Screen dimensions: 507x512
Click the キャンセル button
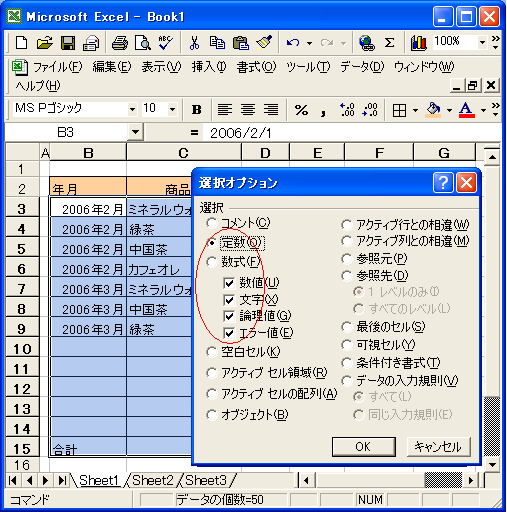(x=438, y=447)
